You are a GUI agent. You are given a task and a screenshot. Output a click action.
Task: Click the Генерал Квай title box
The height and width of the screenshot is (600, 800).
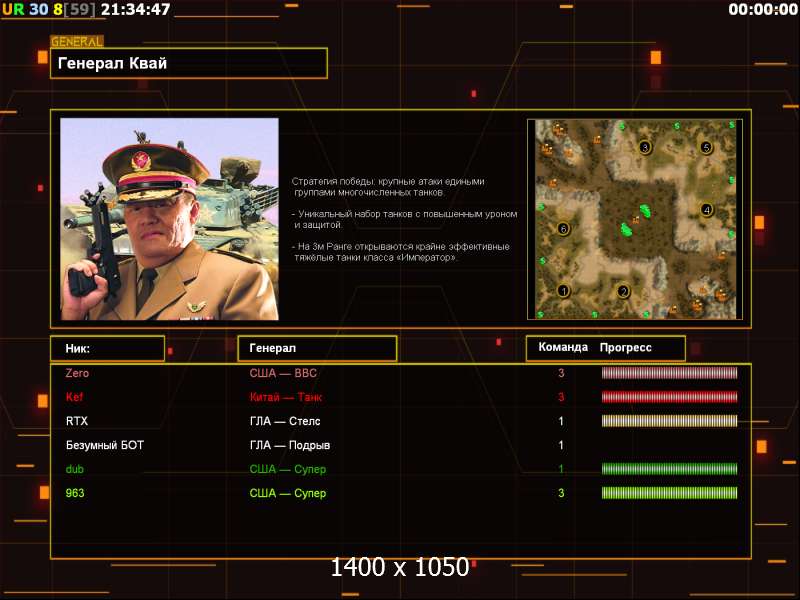(x=189, y=63)
